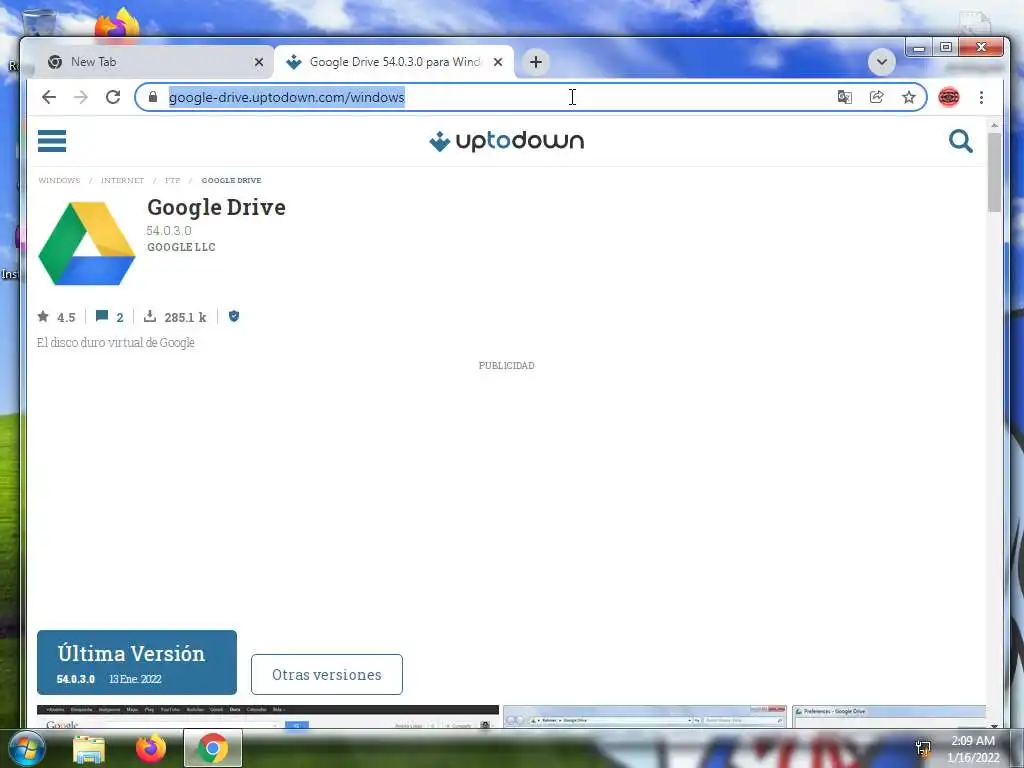Click the 285.1 k downloads icon
Viewport: 1024px width, 768px height.
150,316
